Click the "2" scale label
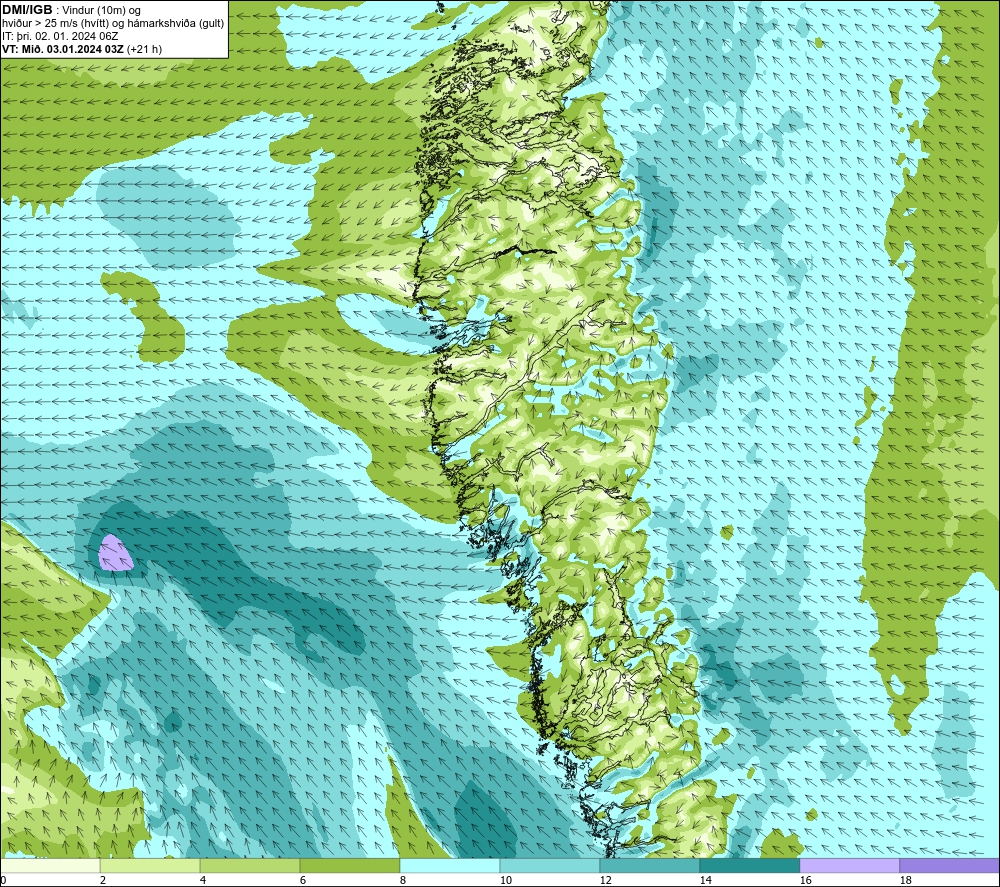 [103, 881]
